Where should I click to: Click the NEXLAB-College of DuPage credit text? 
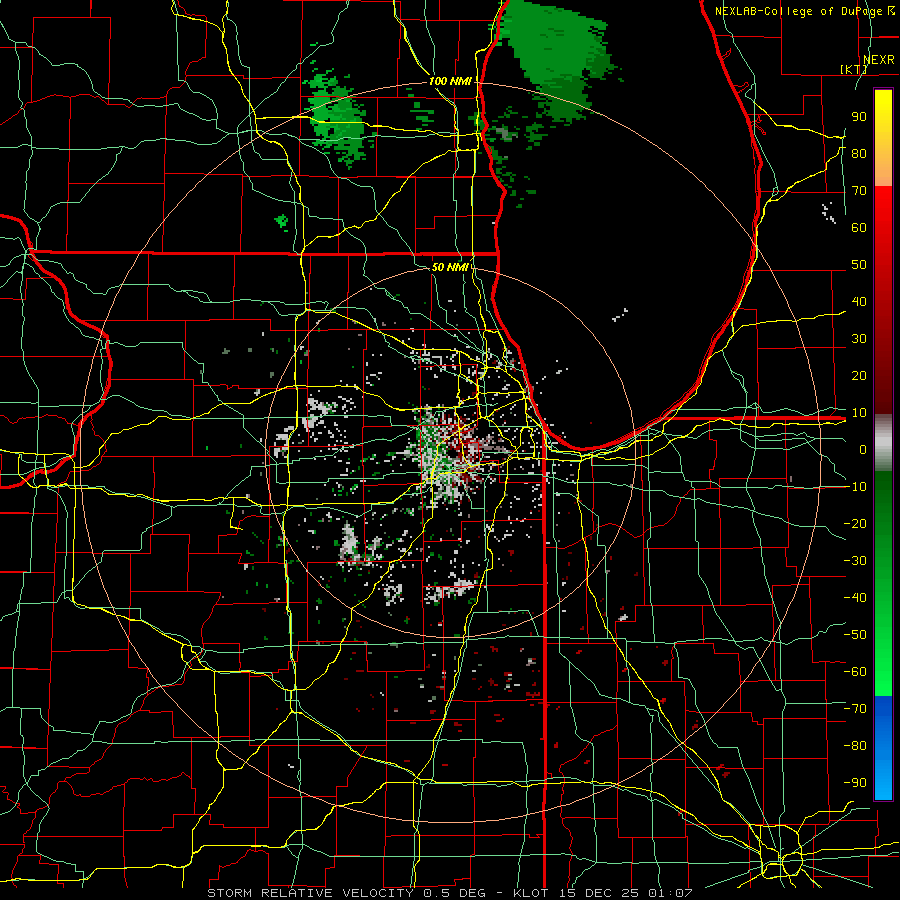point(804,11)
